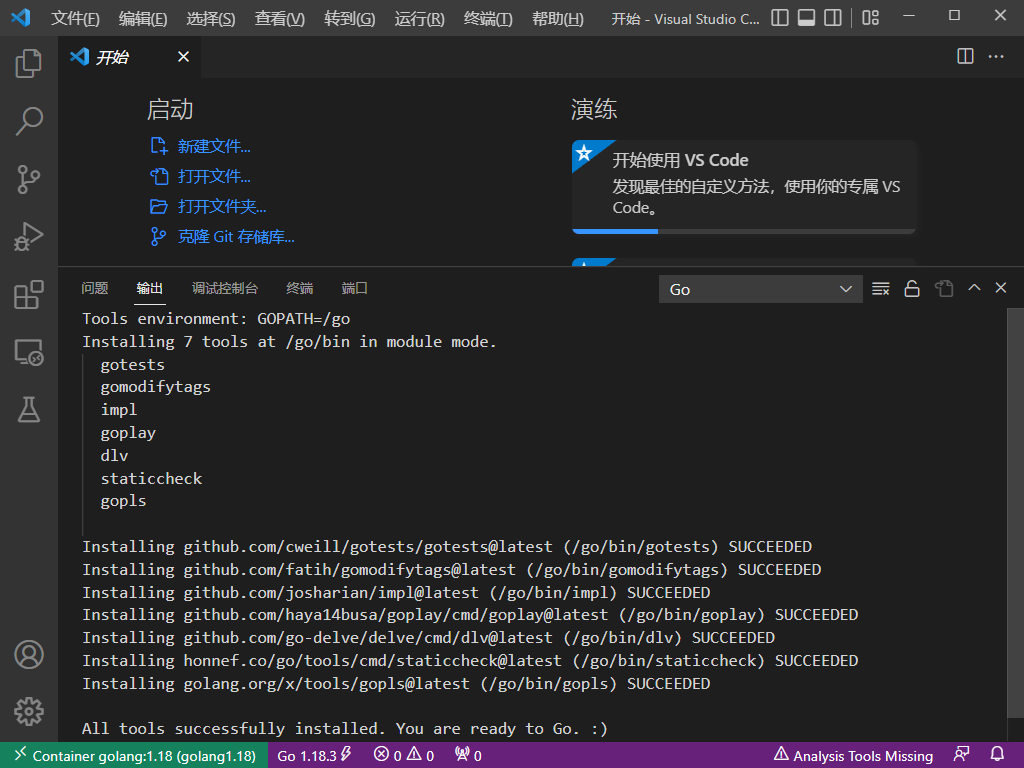Viewport: 1024px width, 768px height.
Task: Open the Manage gear settings menu
Action: (29, 711)
